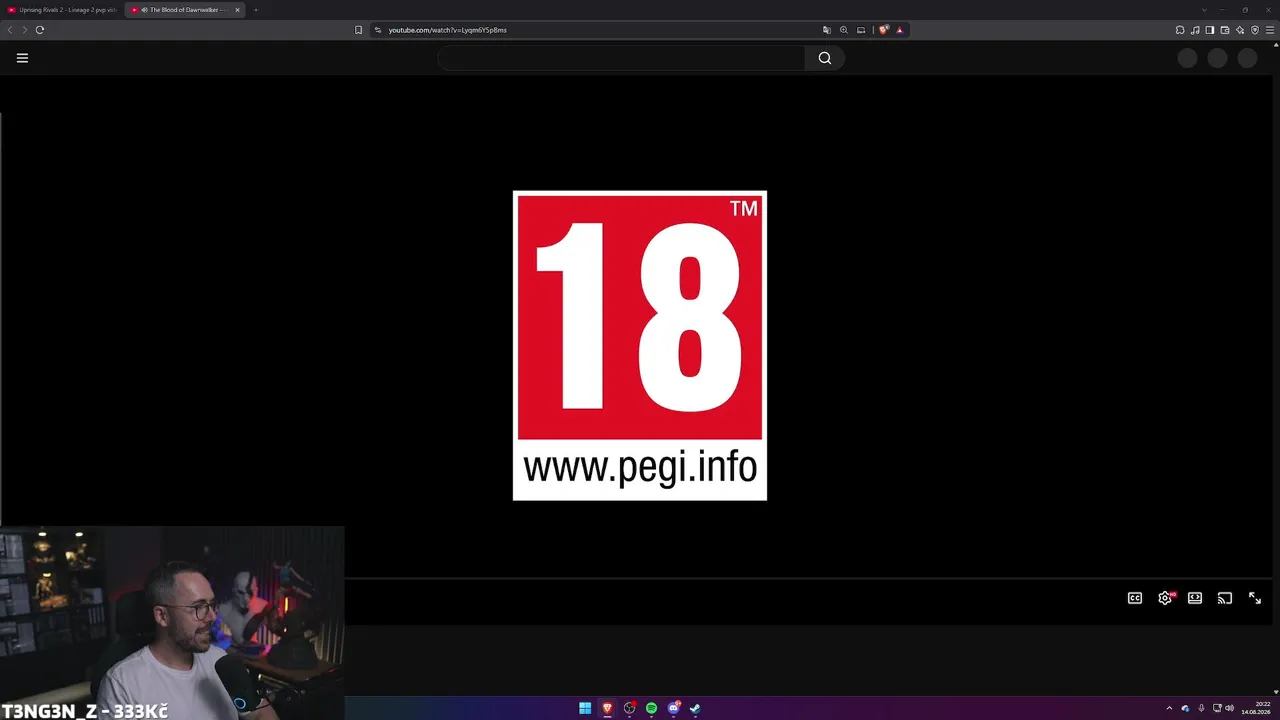
Task: Translate this page from address bar
Action: pos(826,30)
